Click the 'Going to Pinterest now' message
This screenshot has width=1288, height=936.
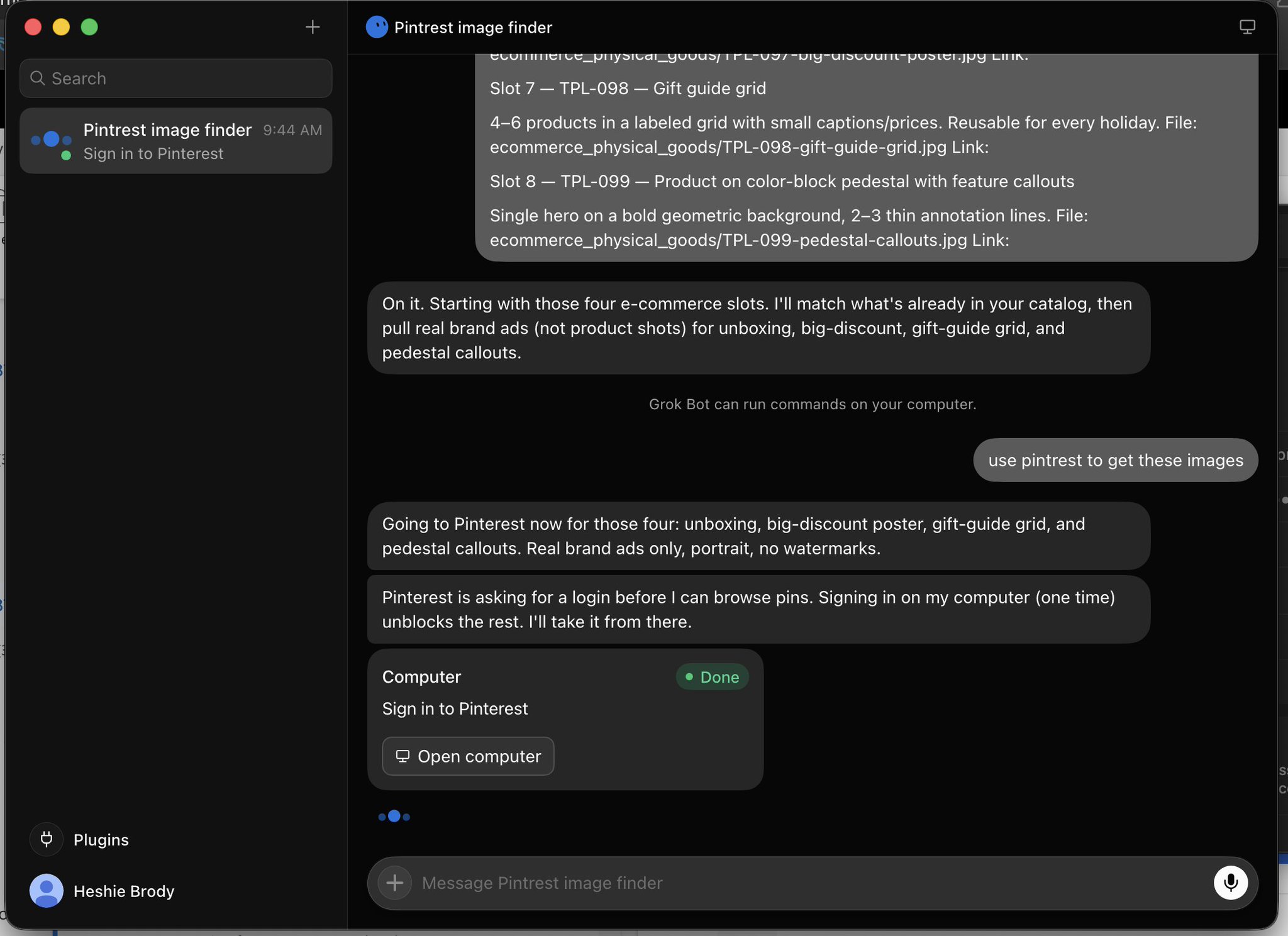[x=758, y=536]
